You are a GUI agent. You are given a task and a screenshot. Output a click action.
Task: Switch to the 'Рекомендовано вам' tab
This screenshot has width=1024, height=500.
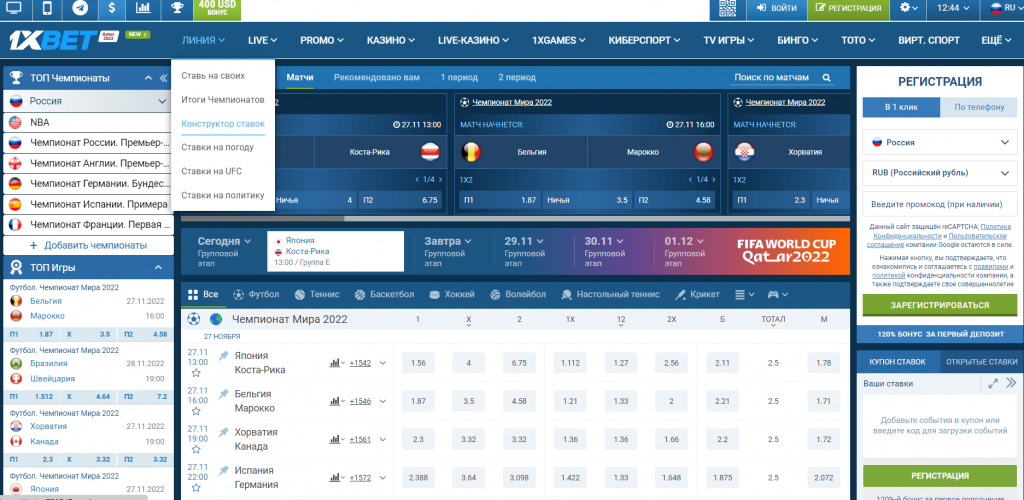pyautogui.click(x=376, y=77)
